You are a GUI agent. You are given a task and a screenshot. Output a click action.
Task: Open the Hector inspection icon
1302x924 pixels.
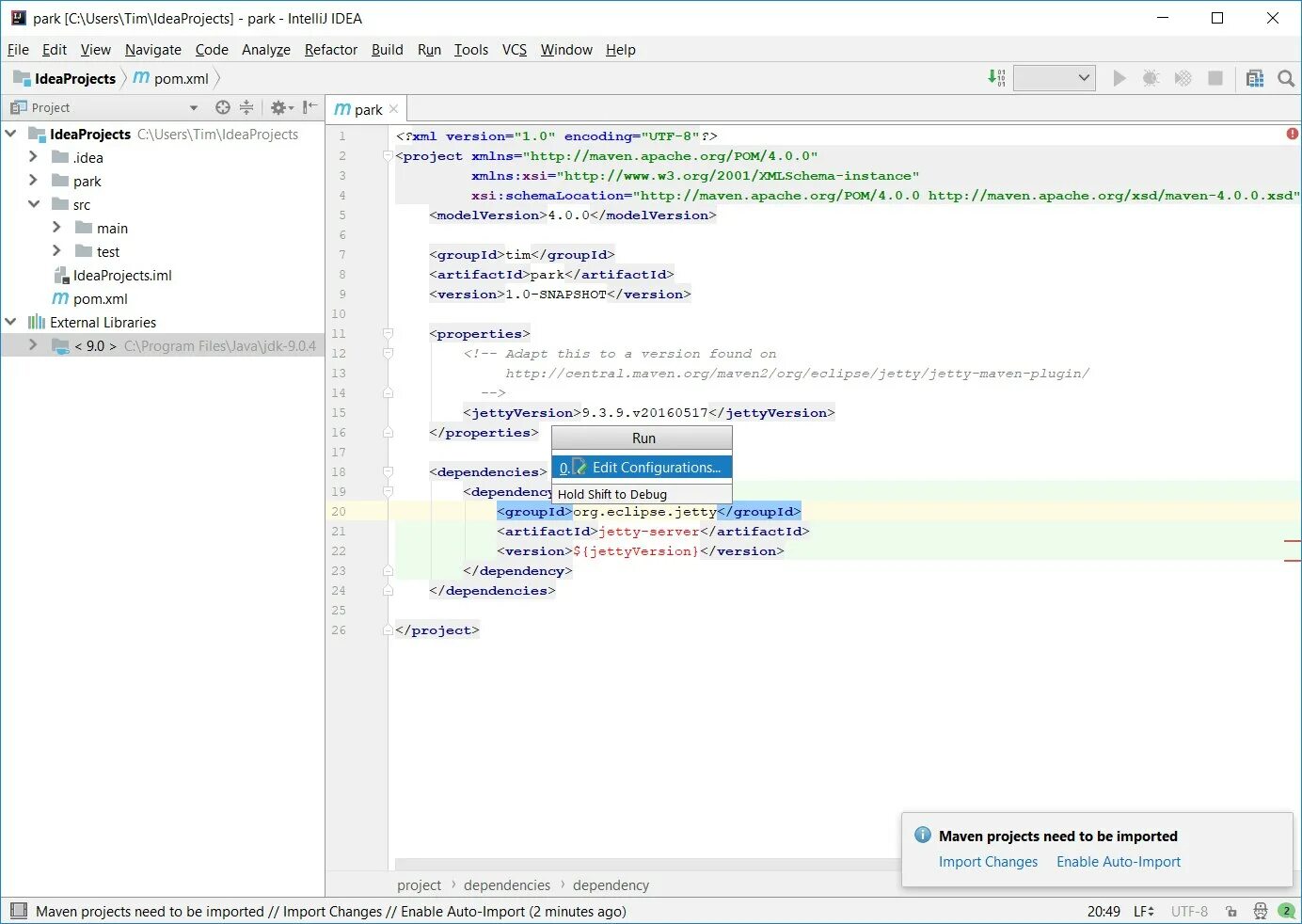coord(1261,911)
